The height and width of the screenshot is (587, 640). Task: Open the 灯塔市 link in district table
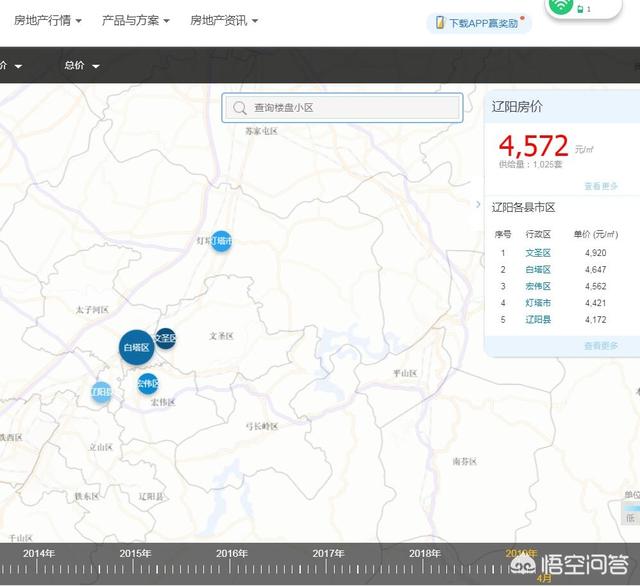click(540, 303)
